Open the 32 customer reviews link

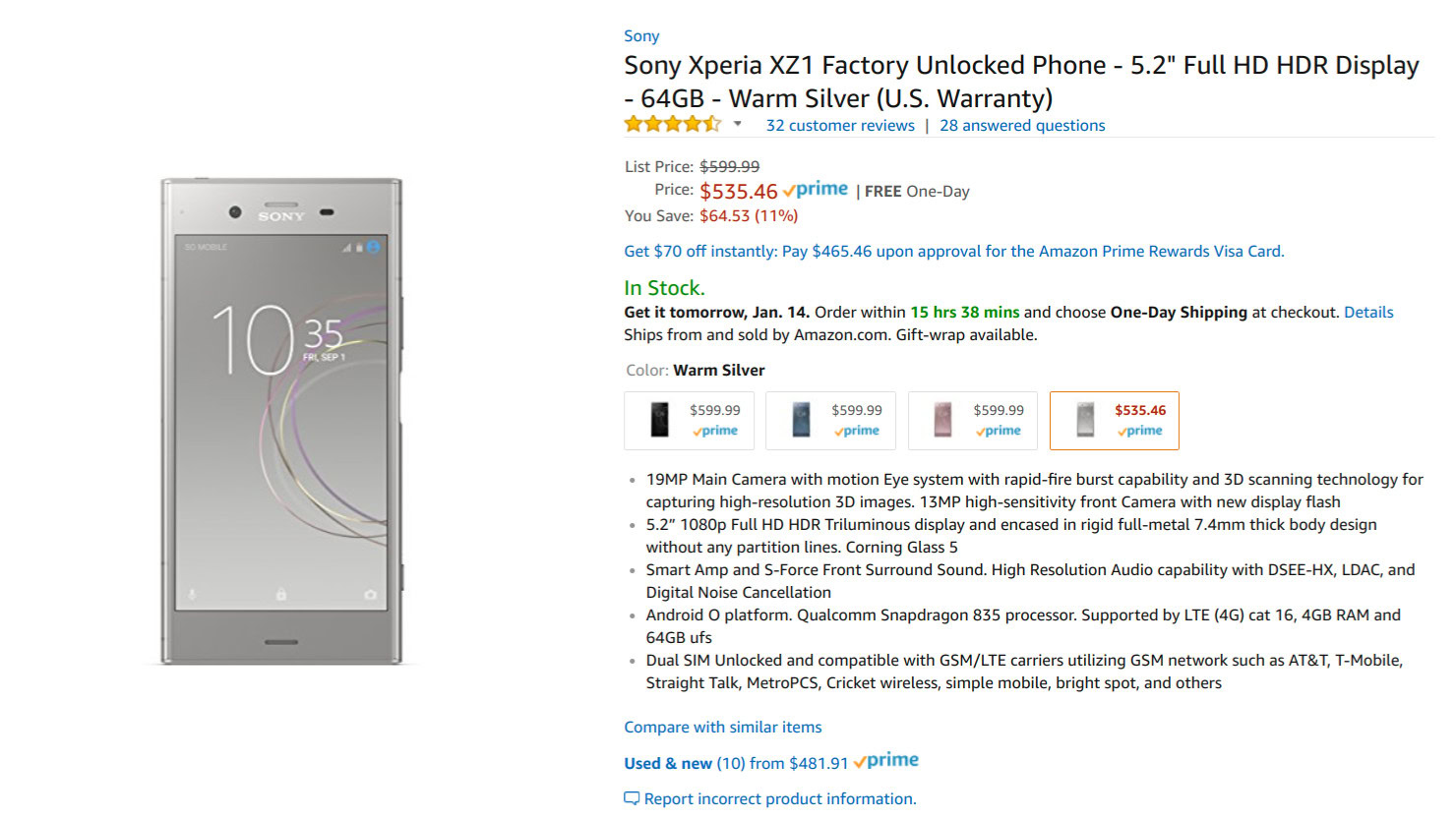[840, 126]
